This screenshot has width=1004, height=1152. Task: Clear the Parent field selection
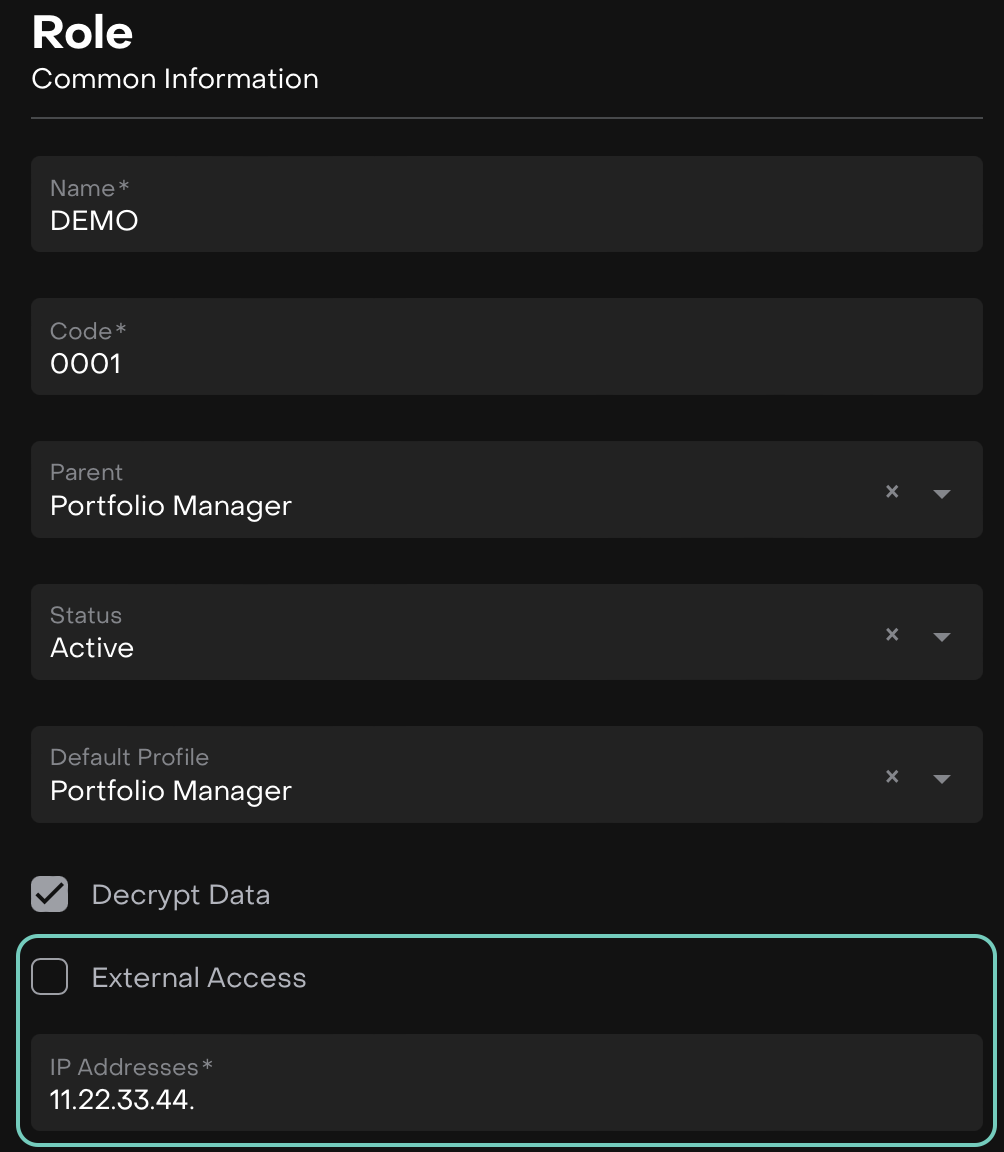(892, 491)
